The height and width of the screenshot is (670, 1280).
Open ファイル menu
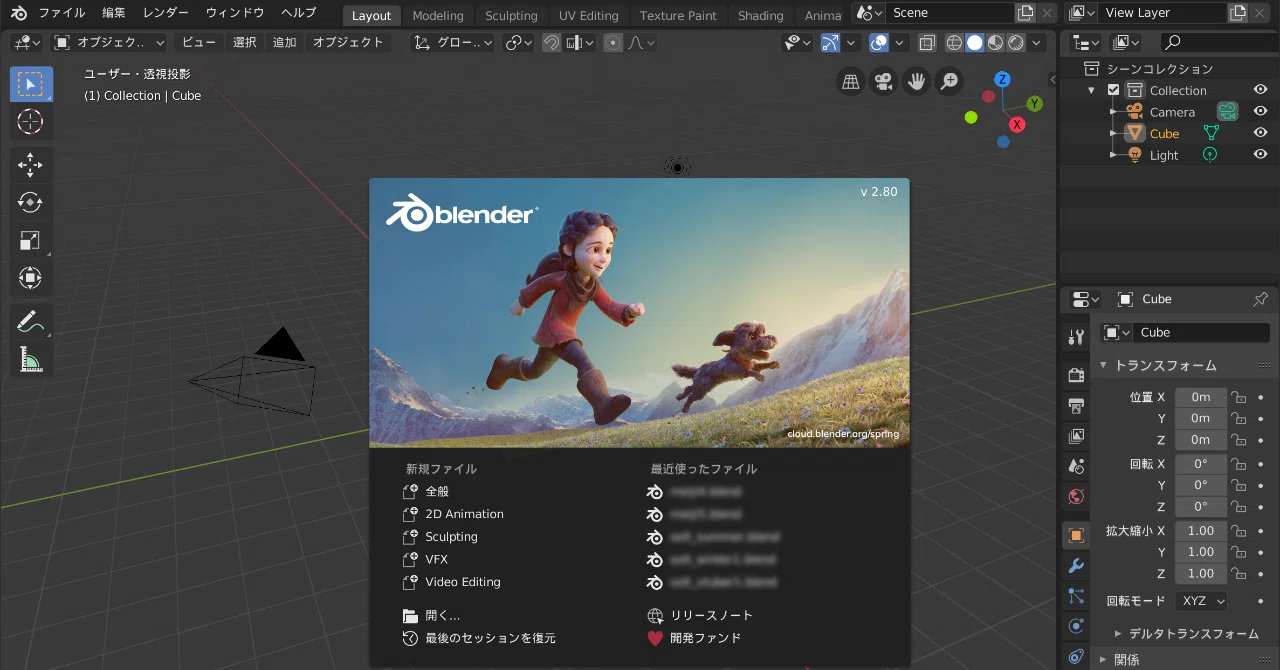point(62,13)
